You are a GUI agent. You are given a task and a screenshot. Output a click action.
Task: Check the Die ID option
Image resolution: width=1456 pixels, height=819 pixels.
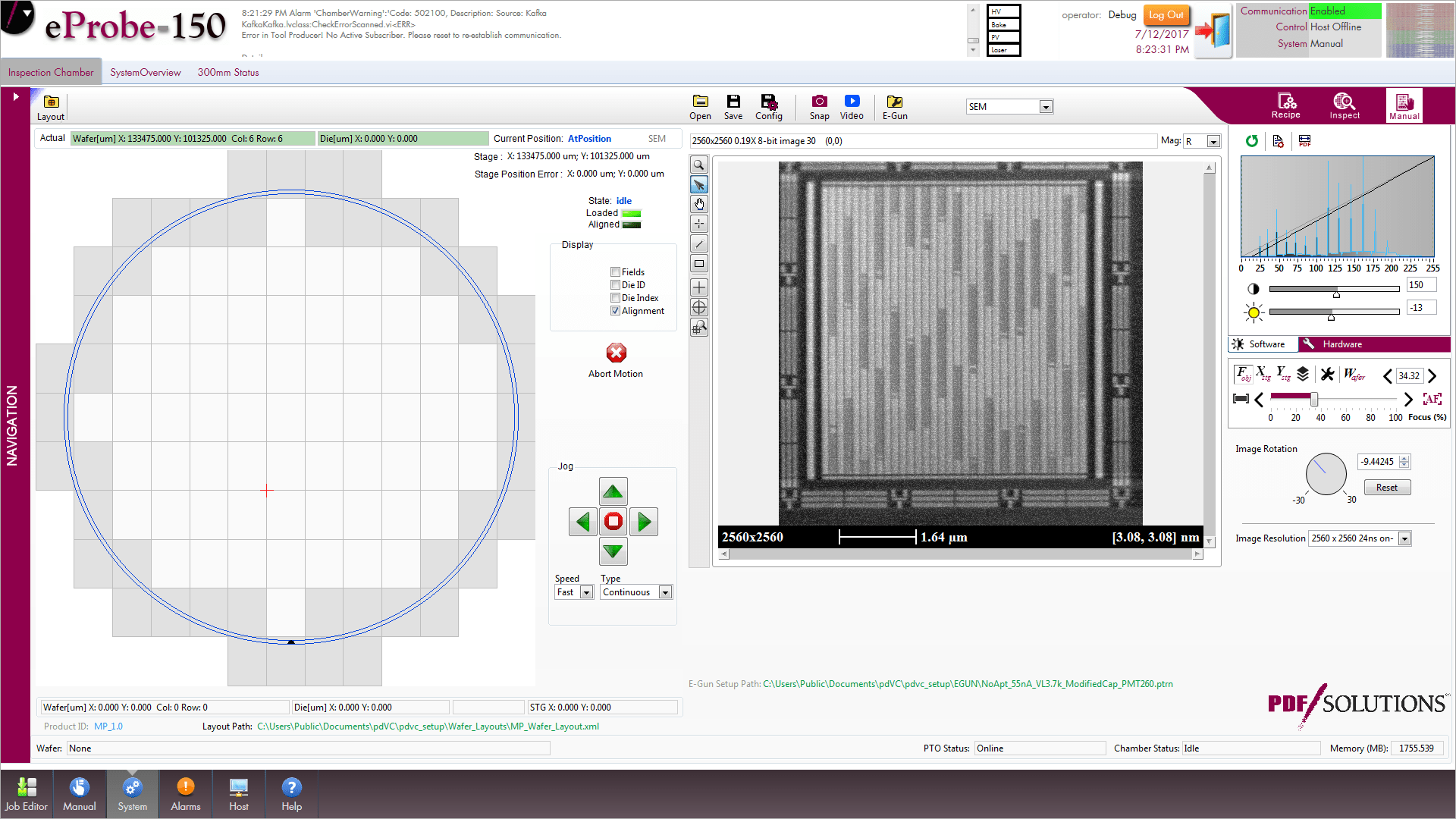[615, 284]
